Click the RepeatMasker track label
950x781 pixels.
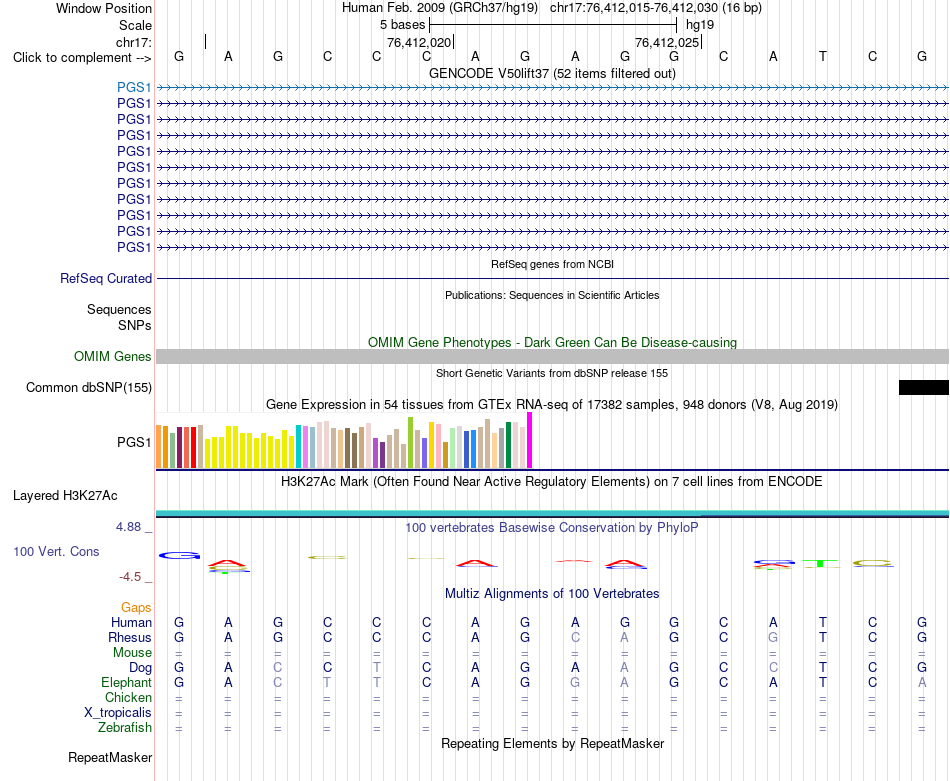coord(110,757)
